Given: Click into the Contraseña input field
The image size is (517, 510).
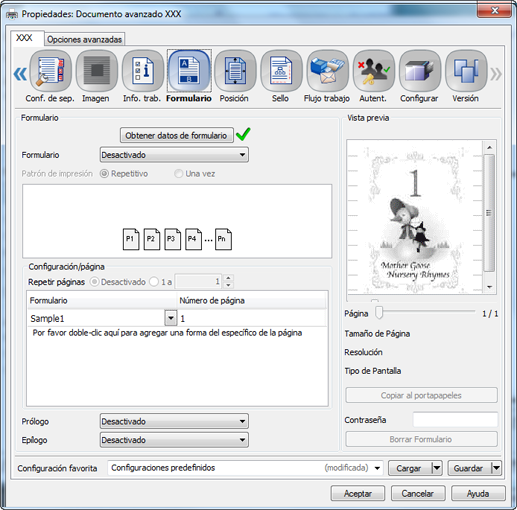Looking at the screenshot, I should pyautogui.click(x=455, y=420).
